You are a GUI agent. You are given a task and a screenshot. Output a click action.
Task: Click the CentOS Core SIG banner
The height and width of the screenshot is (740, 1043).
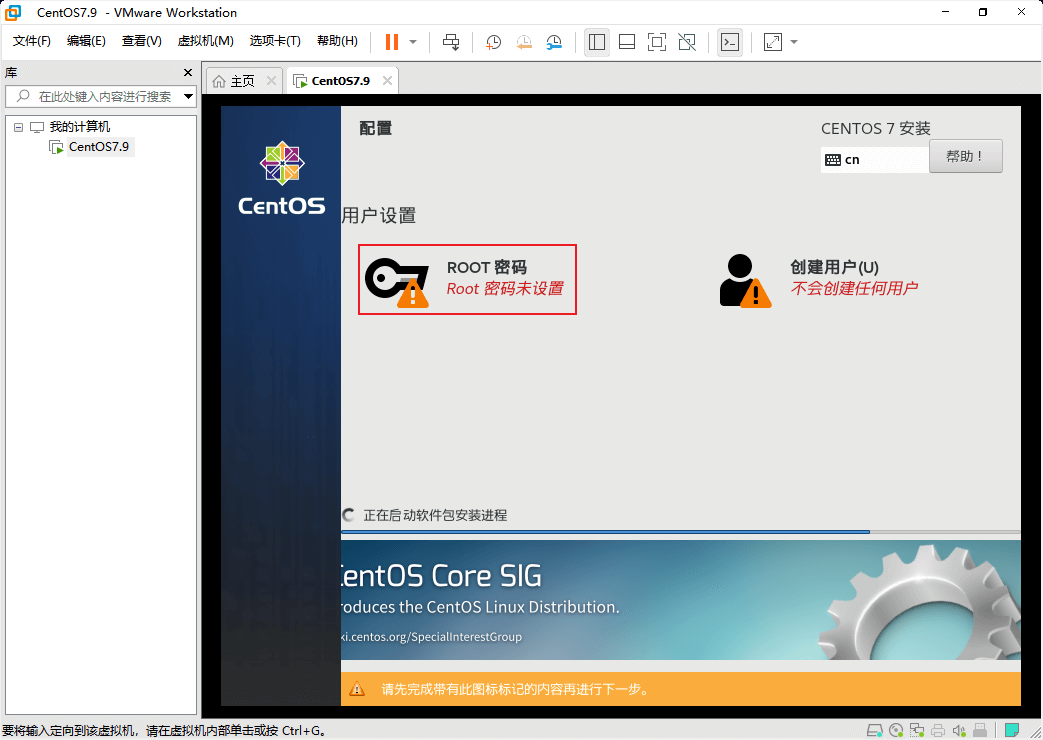[680, 600]
